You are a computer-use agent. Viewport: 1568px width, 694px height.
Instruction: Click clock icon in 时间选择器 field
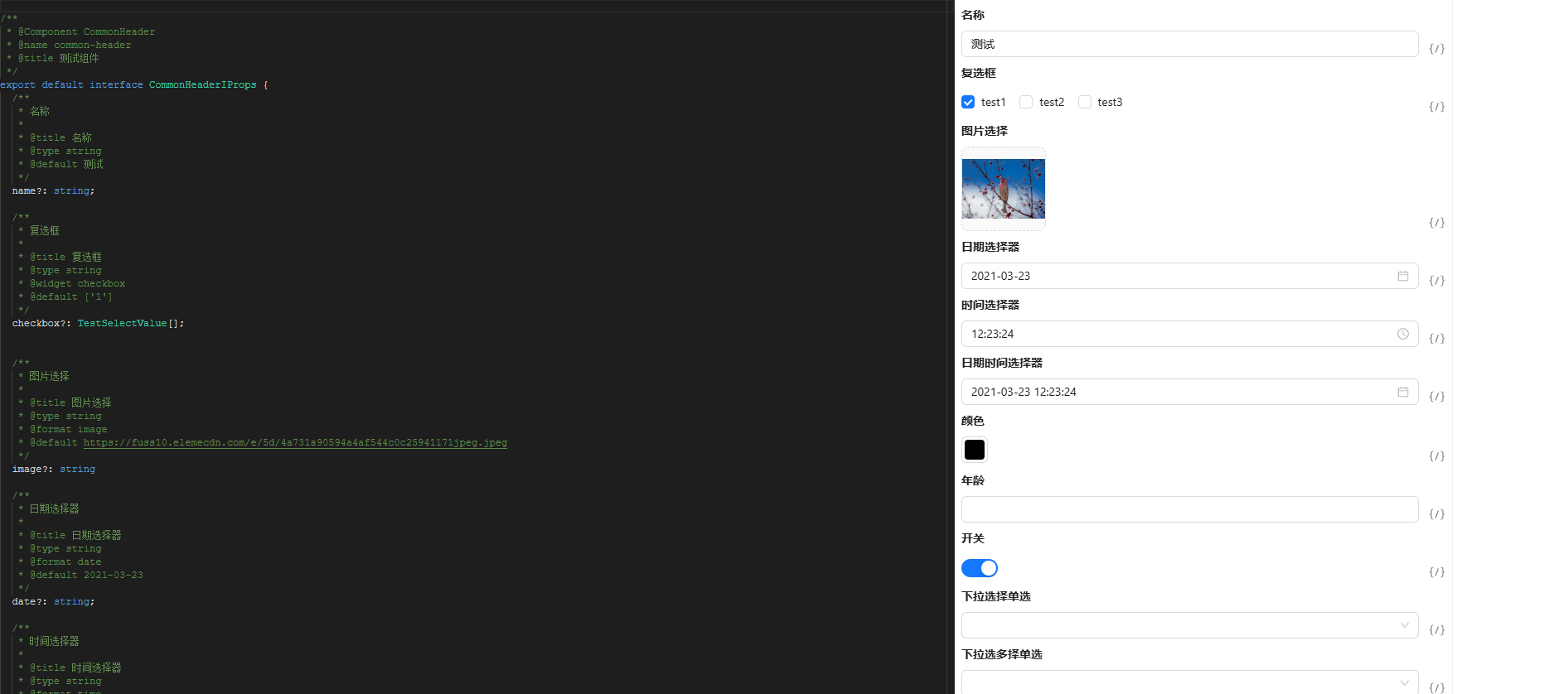[1402, 334]
